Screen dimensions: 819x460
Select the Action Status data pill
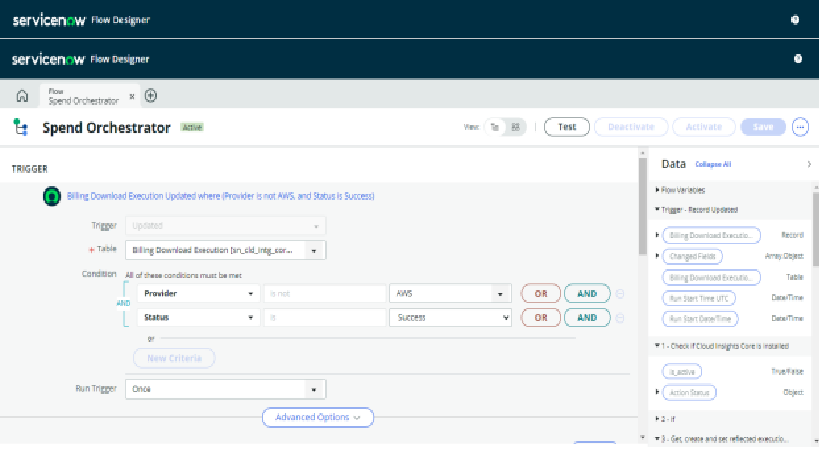coord(689,393)
